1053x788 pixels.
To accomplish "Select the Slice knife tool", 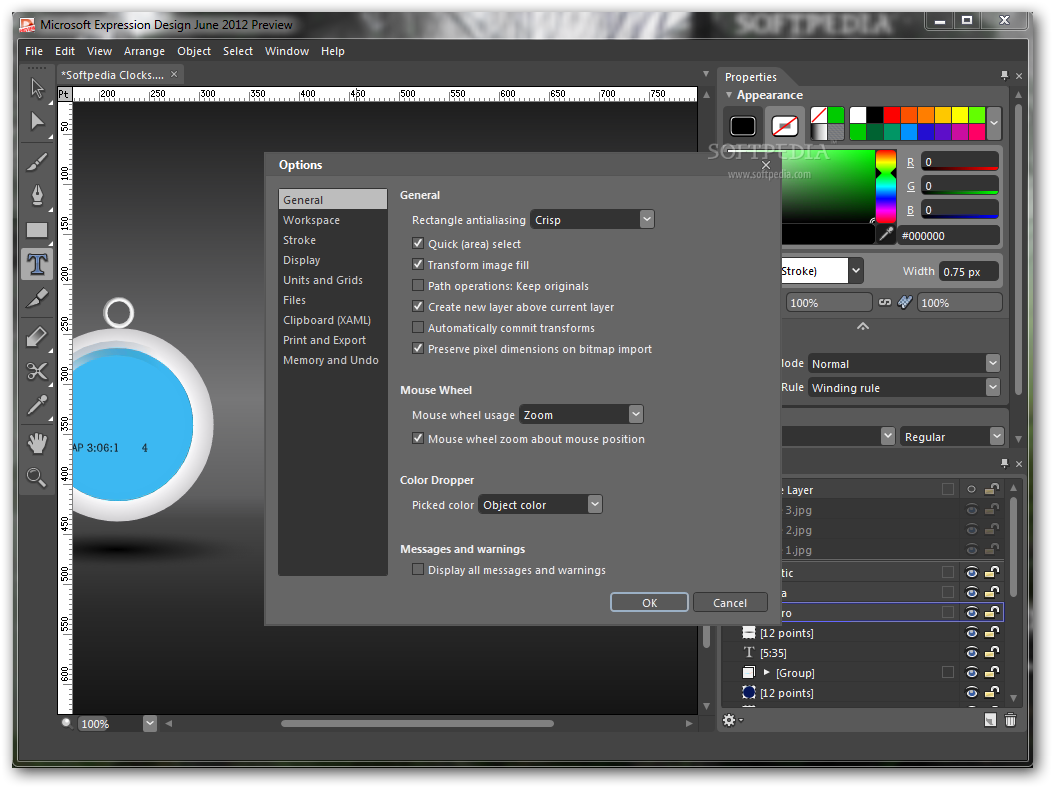I will [37, 298].
